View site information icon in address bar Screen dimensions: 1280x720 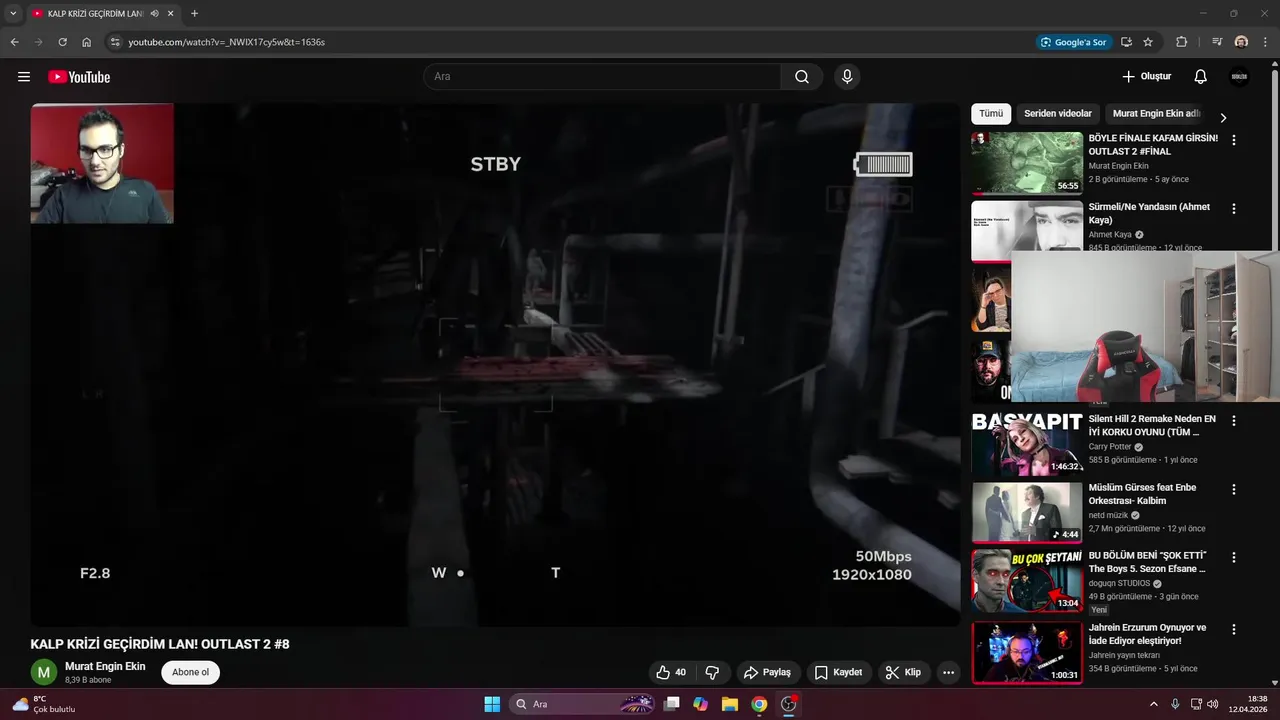pos(115,42)
